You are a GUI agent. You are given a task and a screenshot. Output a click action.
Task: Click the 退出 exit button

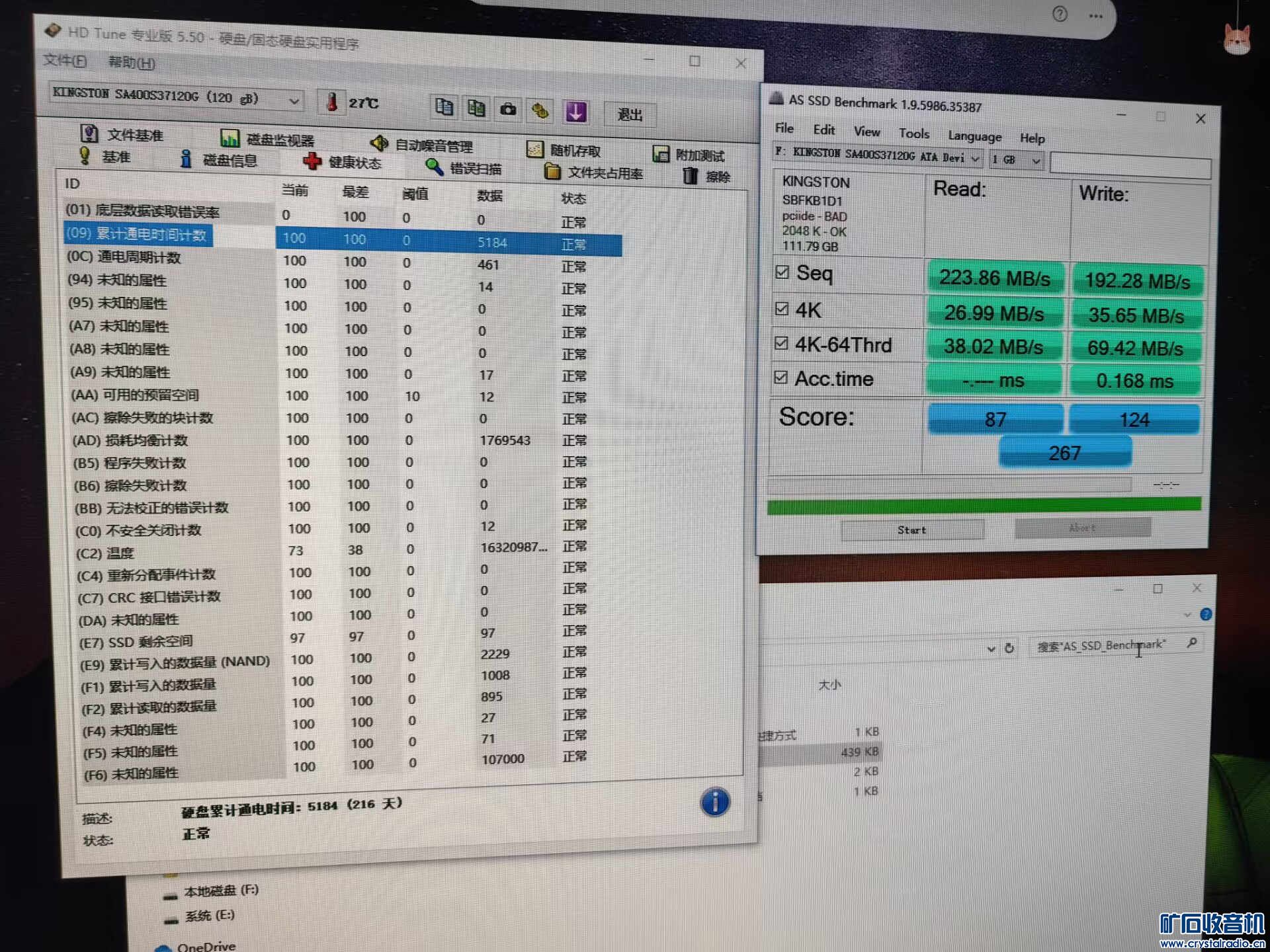[x=629, y=115]
